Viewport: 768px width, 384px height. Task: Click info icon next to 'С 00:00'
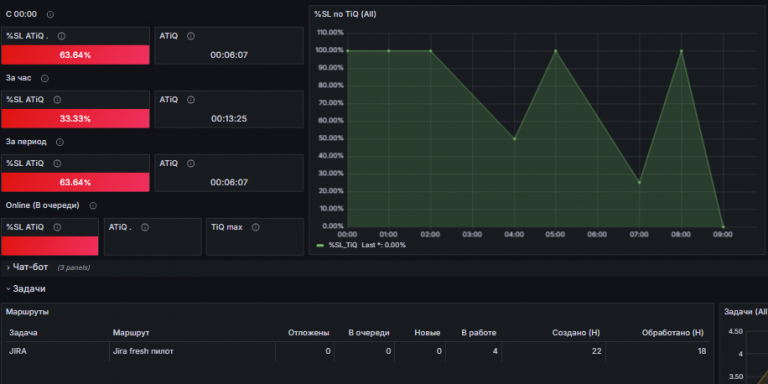click(50, 15)
